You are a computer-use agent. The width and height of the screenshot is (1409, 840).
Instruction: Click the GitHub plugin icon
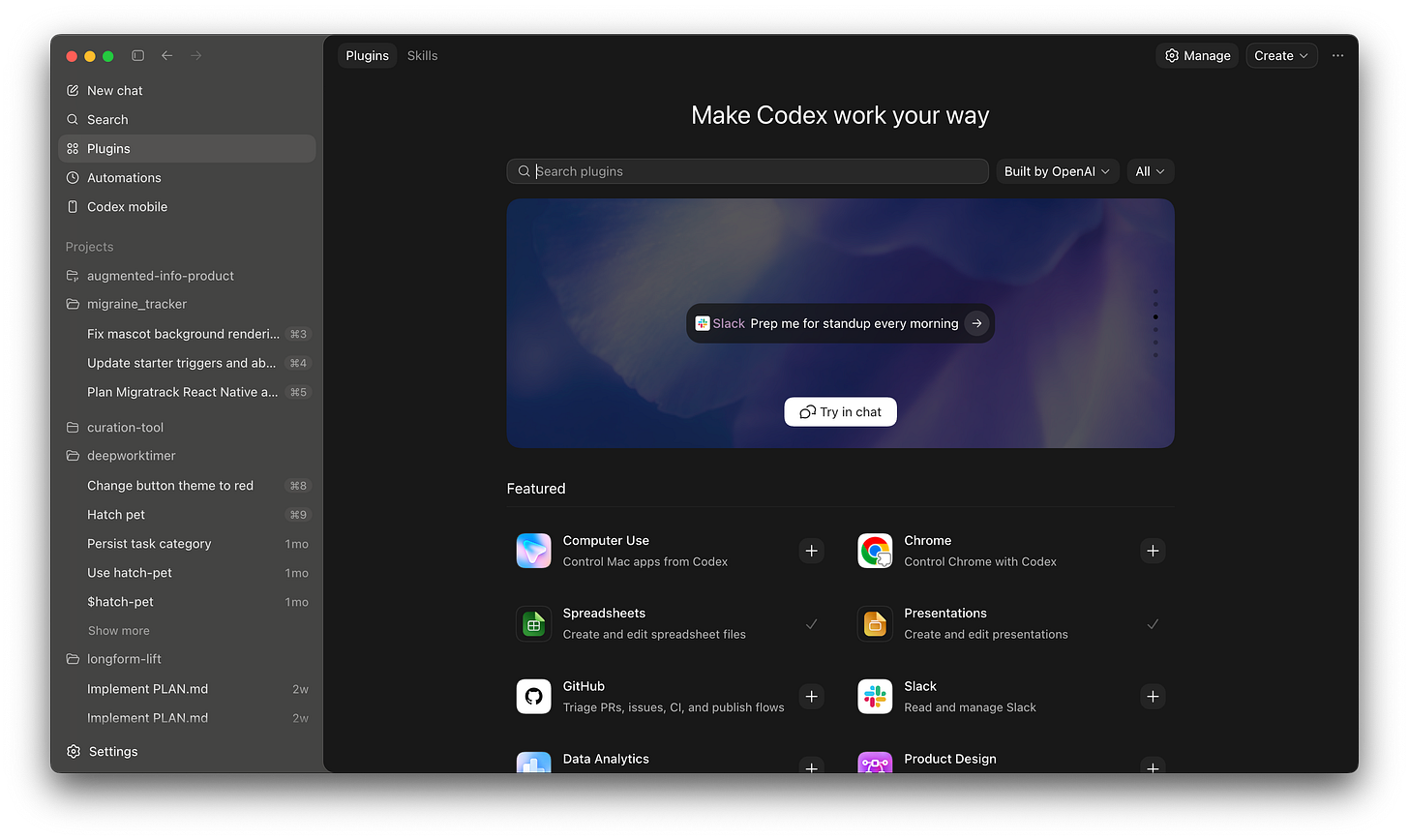[x=534, y=697]
